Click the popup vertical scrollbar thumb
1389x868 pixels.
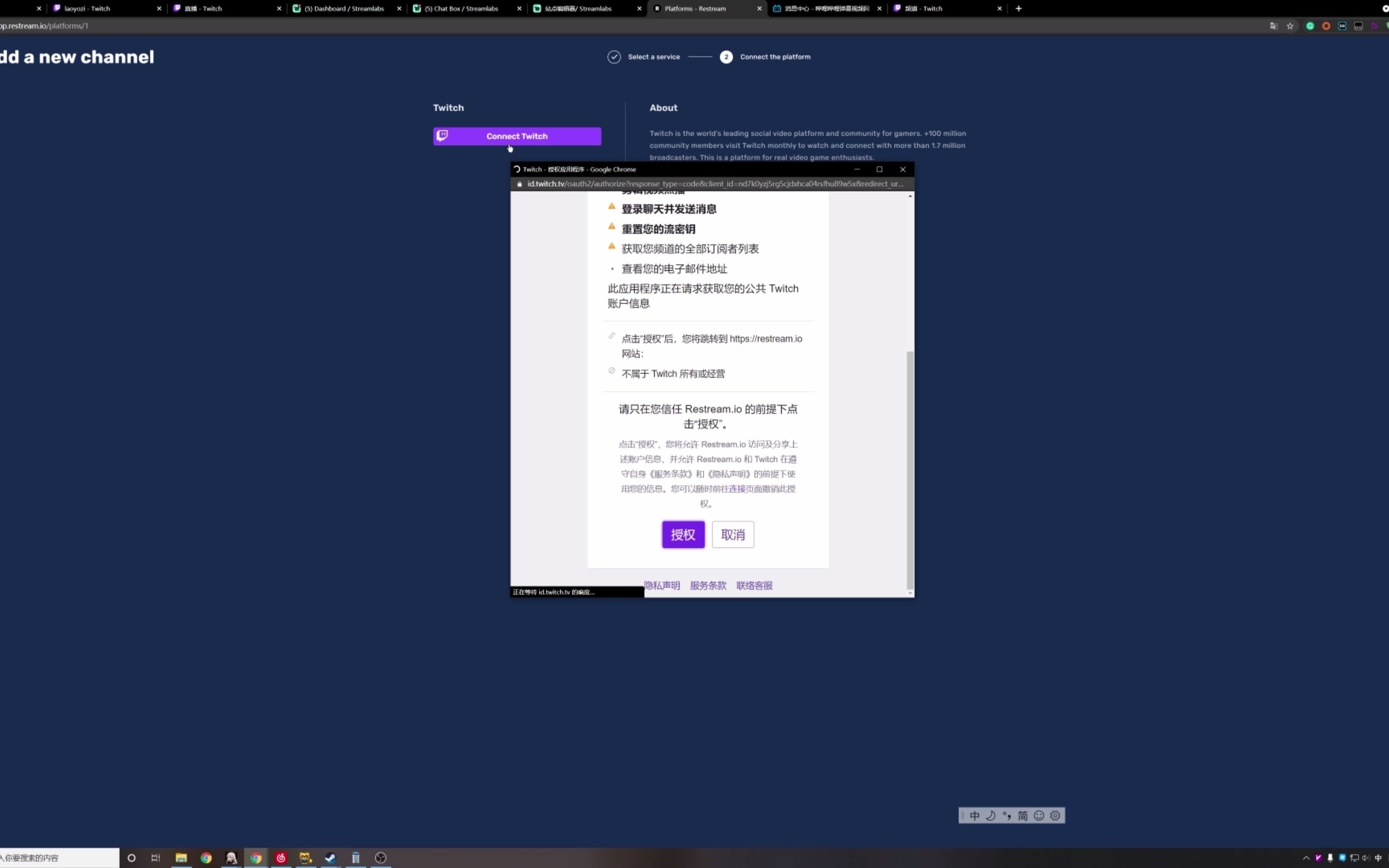pos(910,470)
